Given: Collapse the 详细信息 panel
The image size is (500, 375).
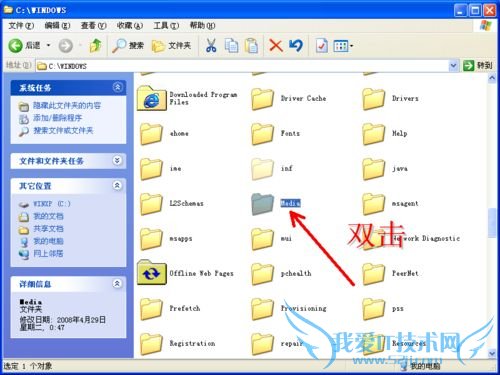Looking at the screenshot, I should [117, 284].
